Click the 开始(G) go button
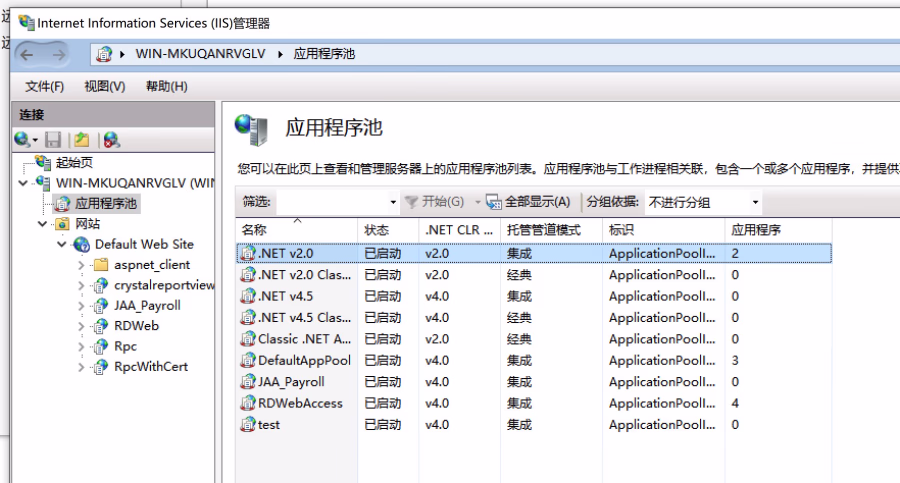This screenshot has height=483, width=900. pyautogui.click(x=435, y=202)
